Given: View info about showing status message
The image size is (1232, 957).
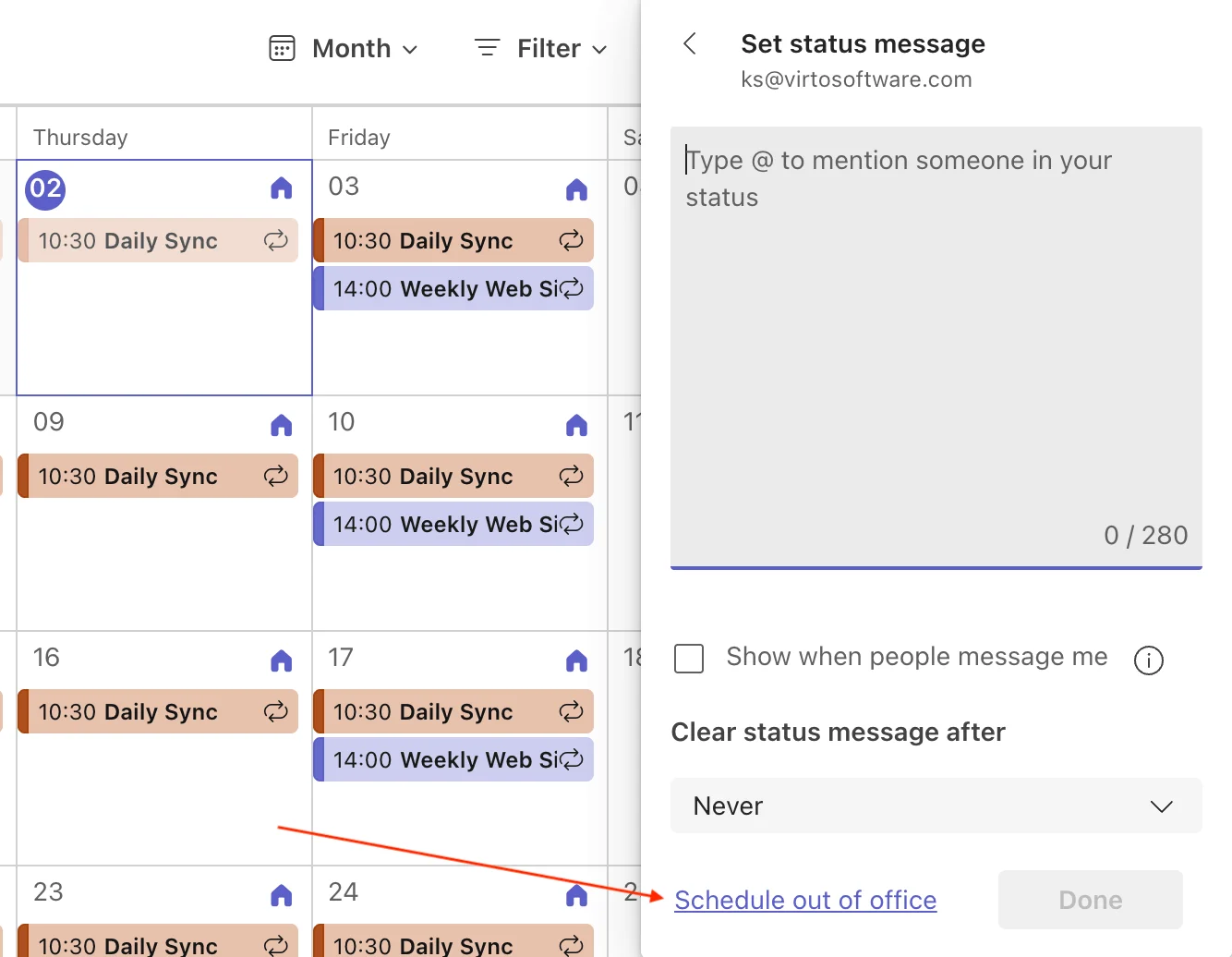Looking at the screenshot, I should point(1148,660).
